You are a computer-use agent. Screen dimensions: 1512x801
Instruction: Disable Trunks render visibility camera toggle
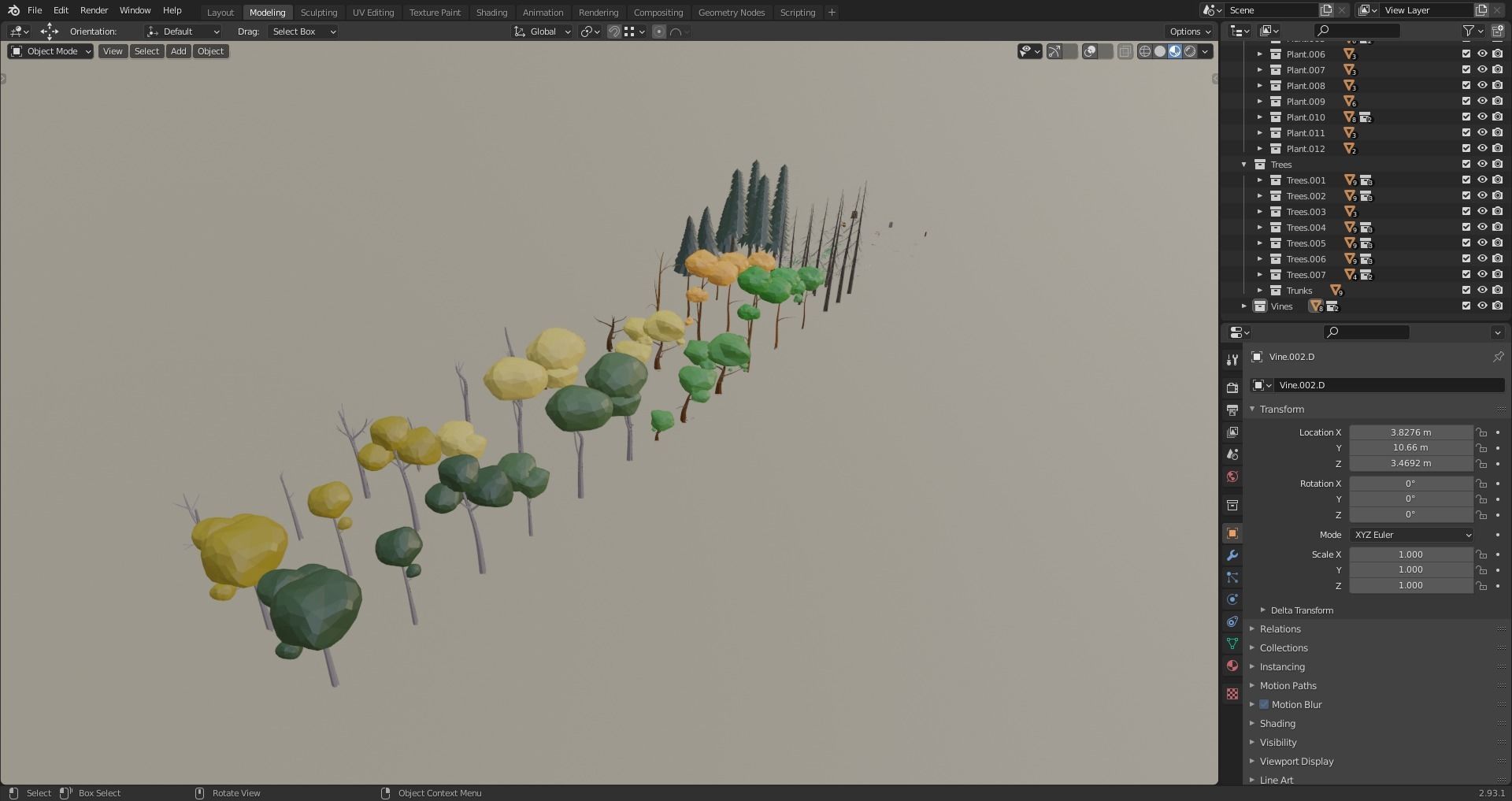pos(1497,290)
